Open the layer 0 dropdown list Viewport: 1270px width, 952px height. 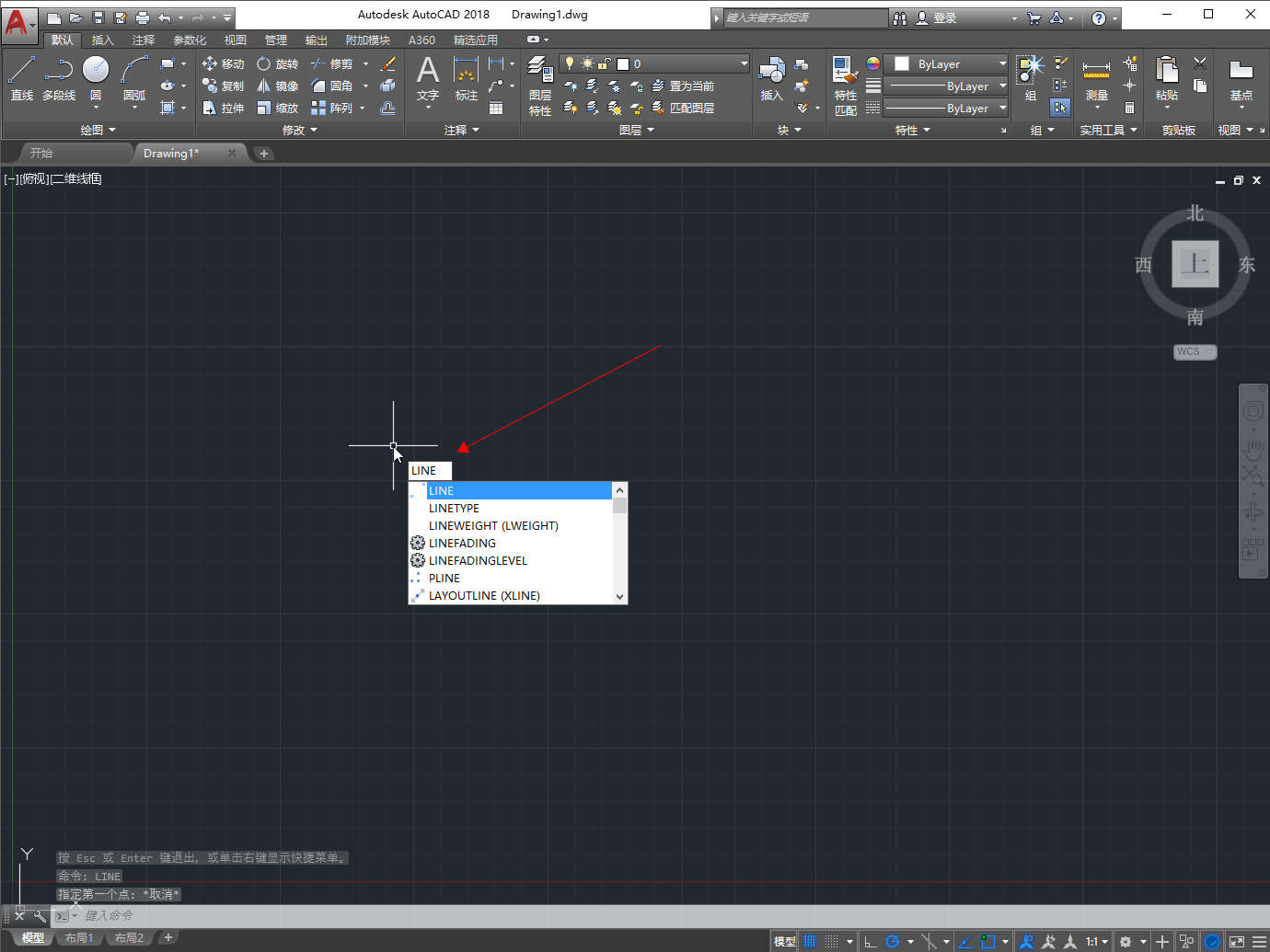[x=744, y=63]
